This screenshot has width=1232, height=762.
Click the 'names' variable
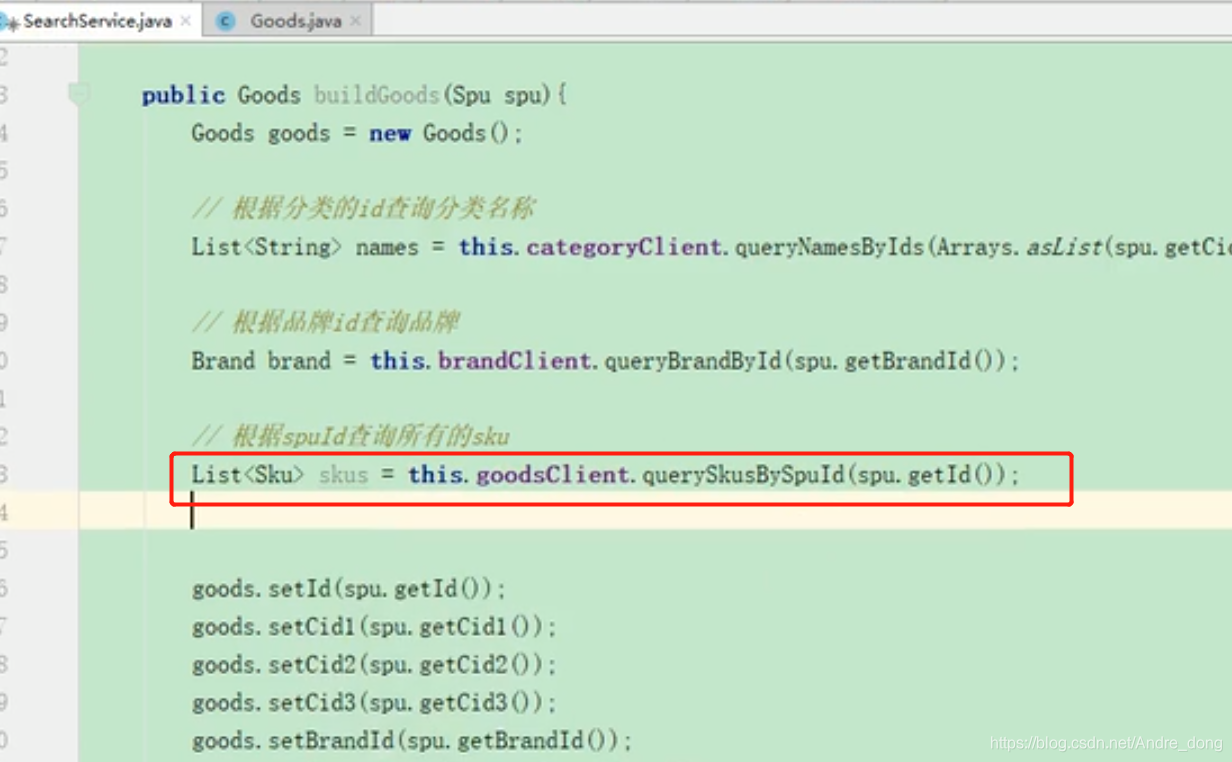(387, 247)
